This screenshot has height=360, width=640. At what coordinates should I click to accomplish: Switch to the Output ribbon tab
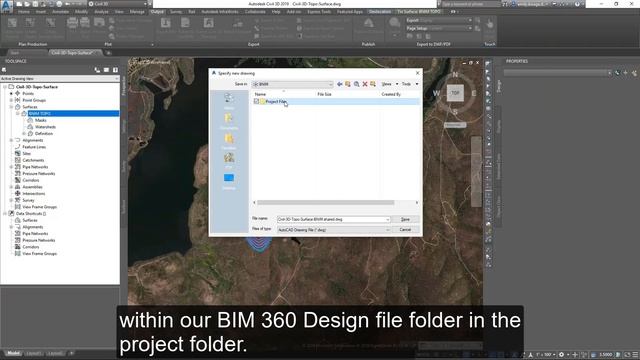157,12
